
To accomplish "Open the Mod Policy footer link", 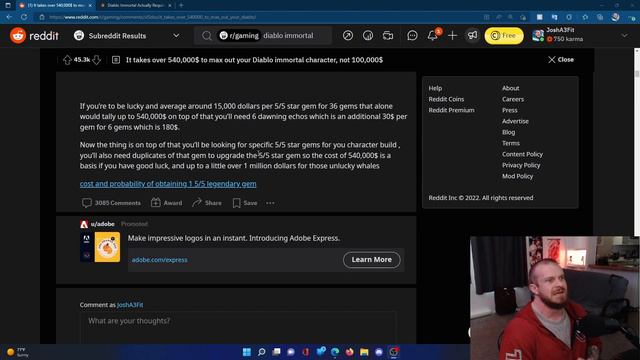I will click(x=517, y=176).
